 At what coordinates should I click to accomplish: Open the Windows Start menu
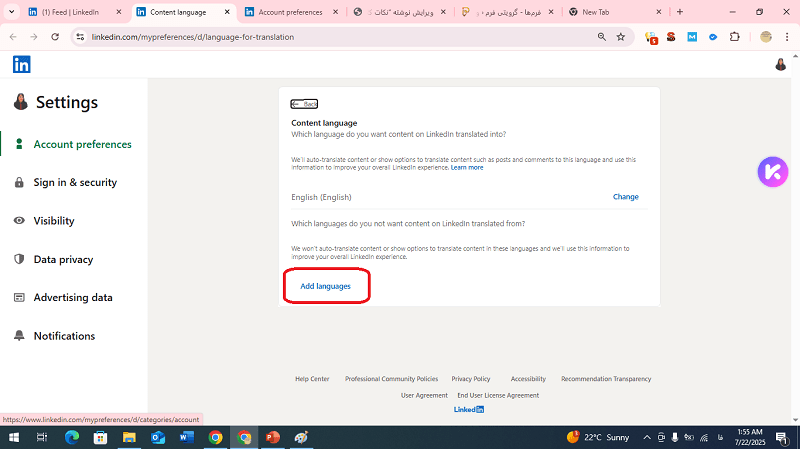[14, 437]
